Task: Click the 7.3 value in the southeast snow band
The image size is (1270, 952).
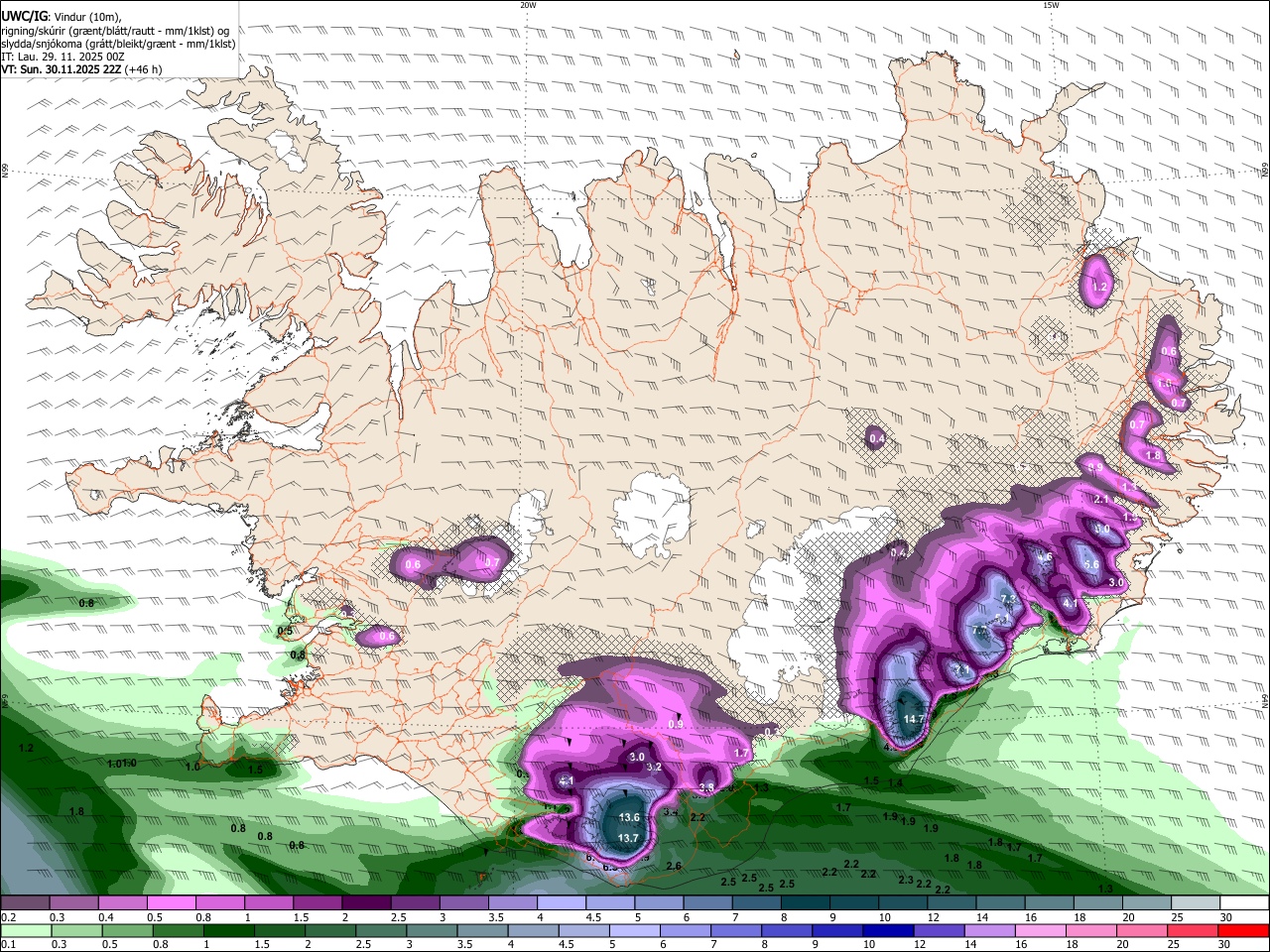Action: click(1009, 600)
